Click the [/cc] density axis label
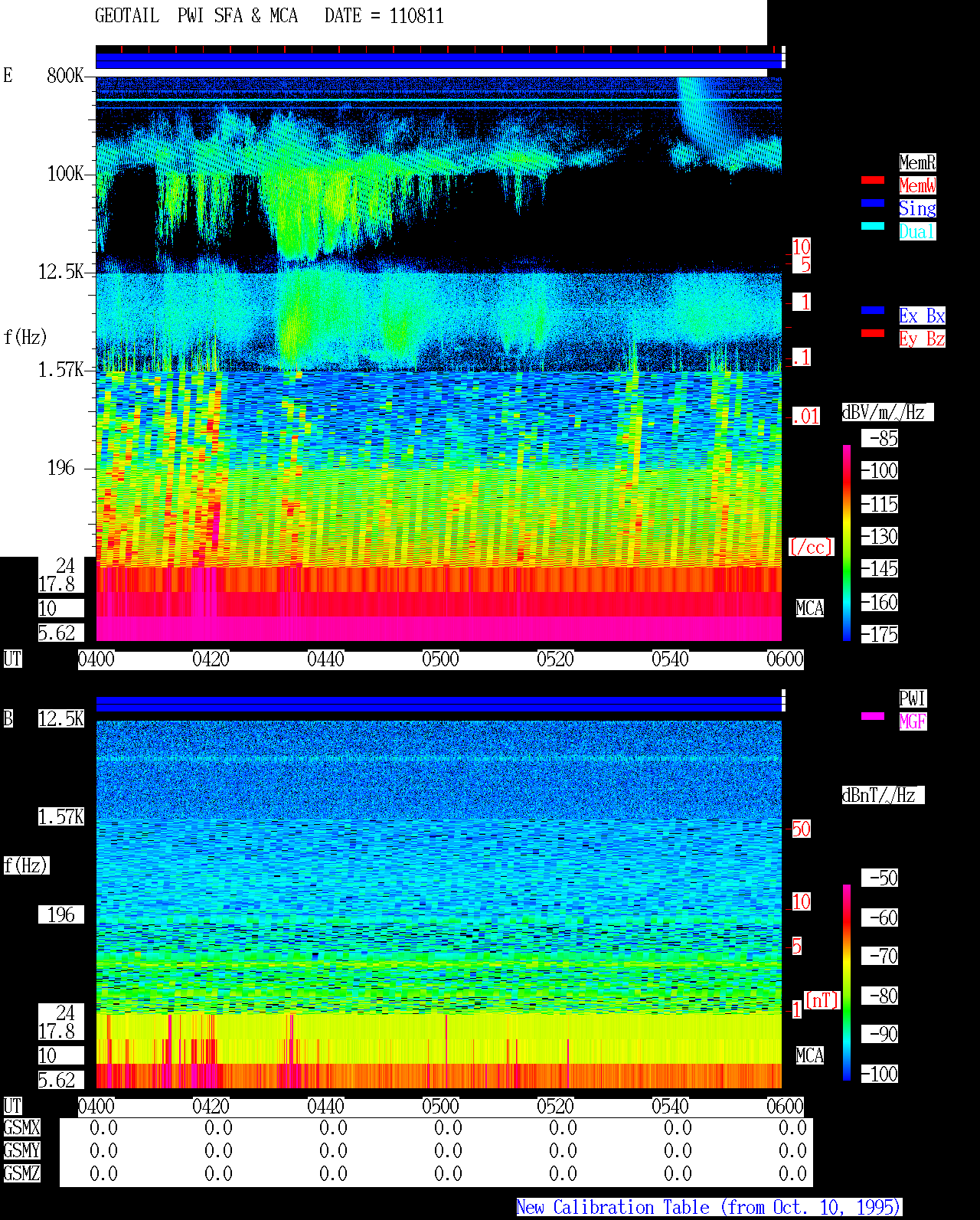The height and width of the screenshot is (1220, 980). 811,548
